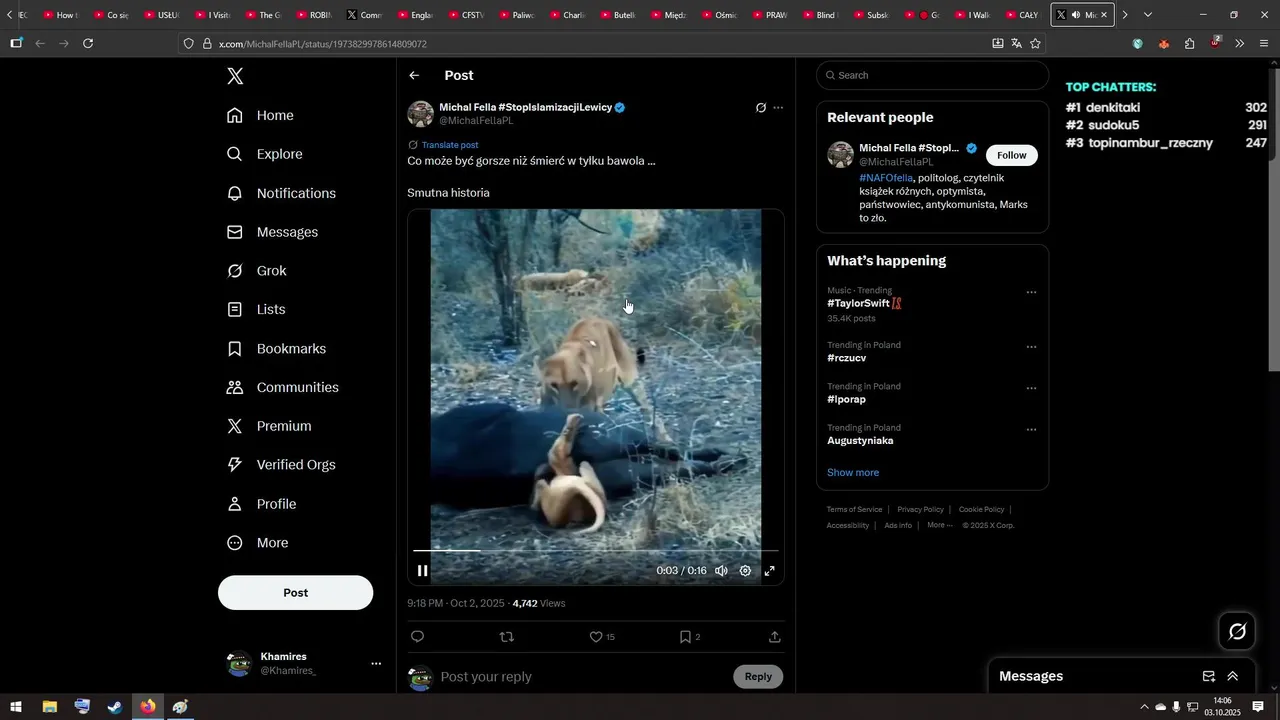Open Messages in the sidebar menu
The image size is (1280, 720).
272,232
